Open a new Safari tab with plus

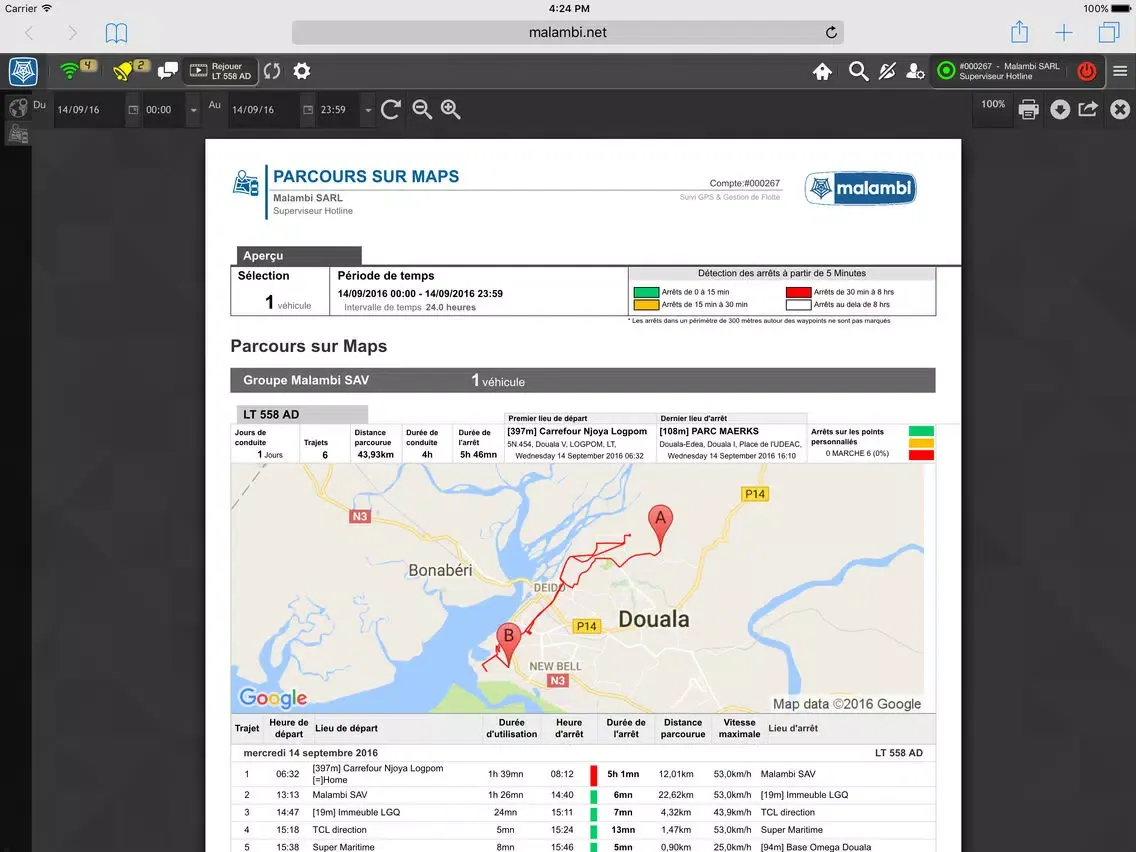pos(1064,33)
